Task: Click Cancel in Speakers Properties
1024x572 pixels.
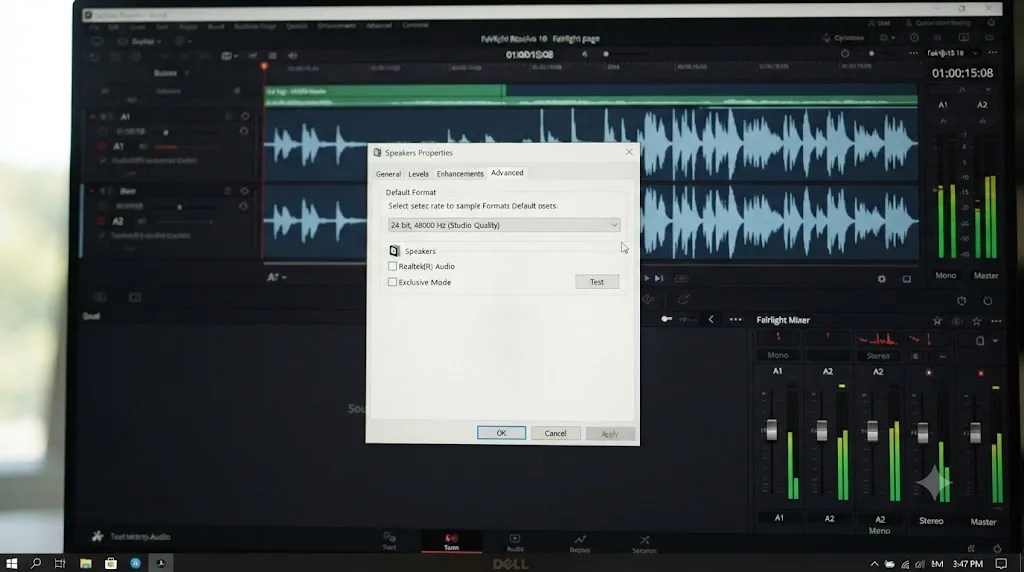Action: pyautogui.click(x=555, y=433)
